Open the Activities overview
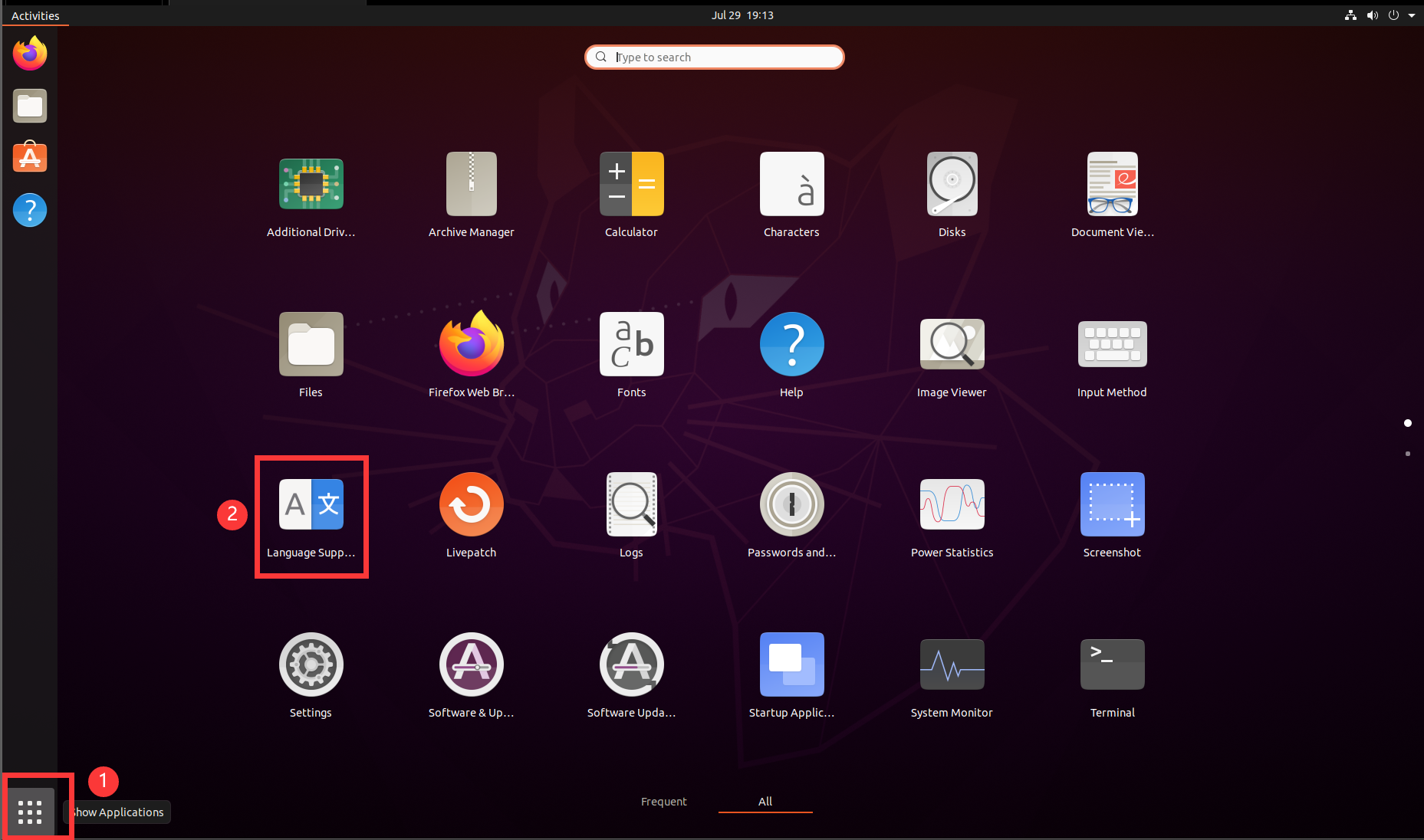 pos(35,15)
